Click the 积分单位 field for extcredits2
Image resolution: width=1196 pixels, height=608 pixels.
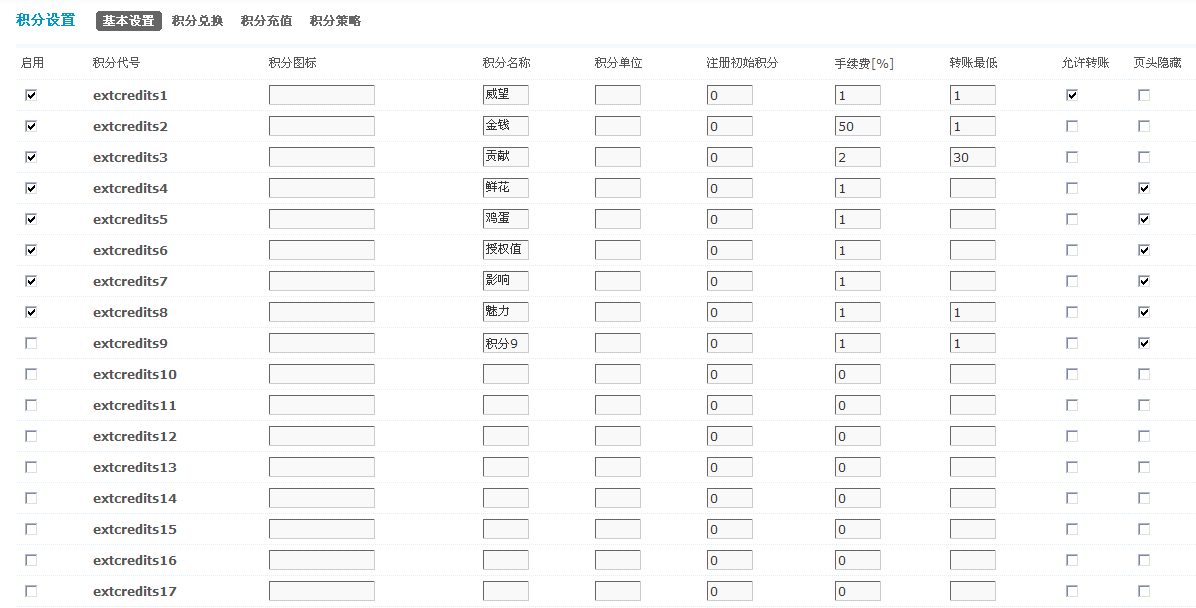coord(617,125)
